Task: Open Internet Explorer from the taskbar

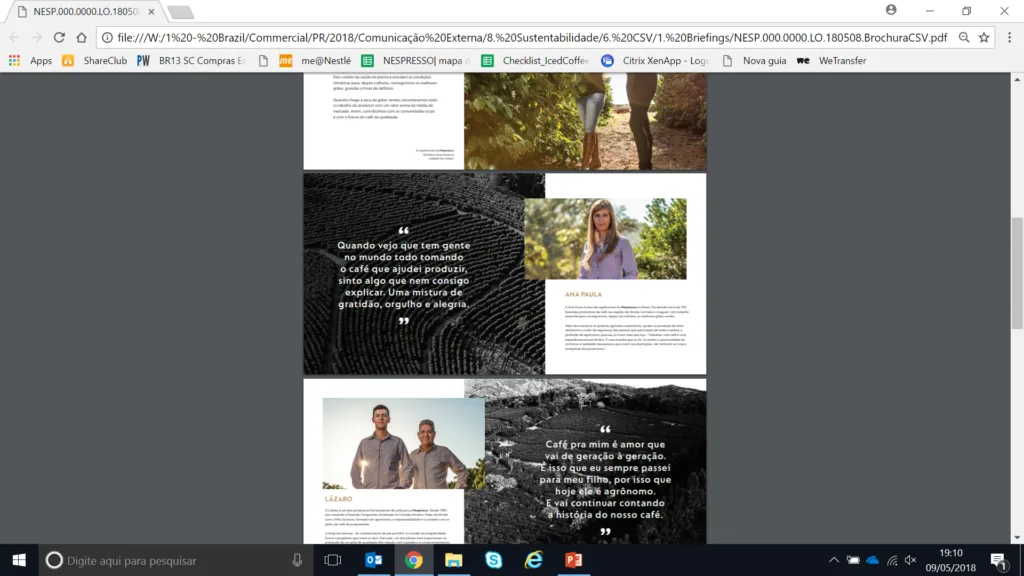Action: point(534,560)
